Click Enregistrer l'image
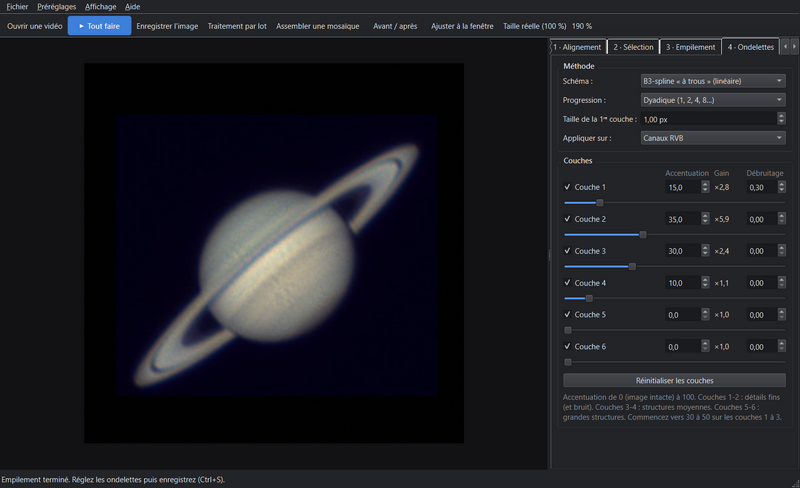This screenshot has height=488, width=800. click(167, 26)
